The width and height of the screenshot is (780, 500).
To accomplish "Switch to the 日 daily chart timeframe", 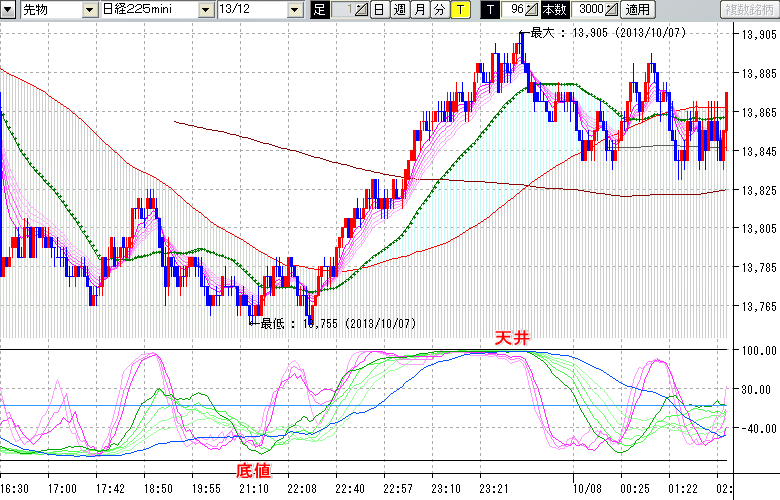I will (x=379, y=10).
